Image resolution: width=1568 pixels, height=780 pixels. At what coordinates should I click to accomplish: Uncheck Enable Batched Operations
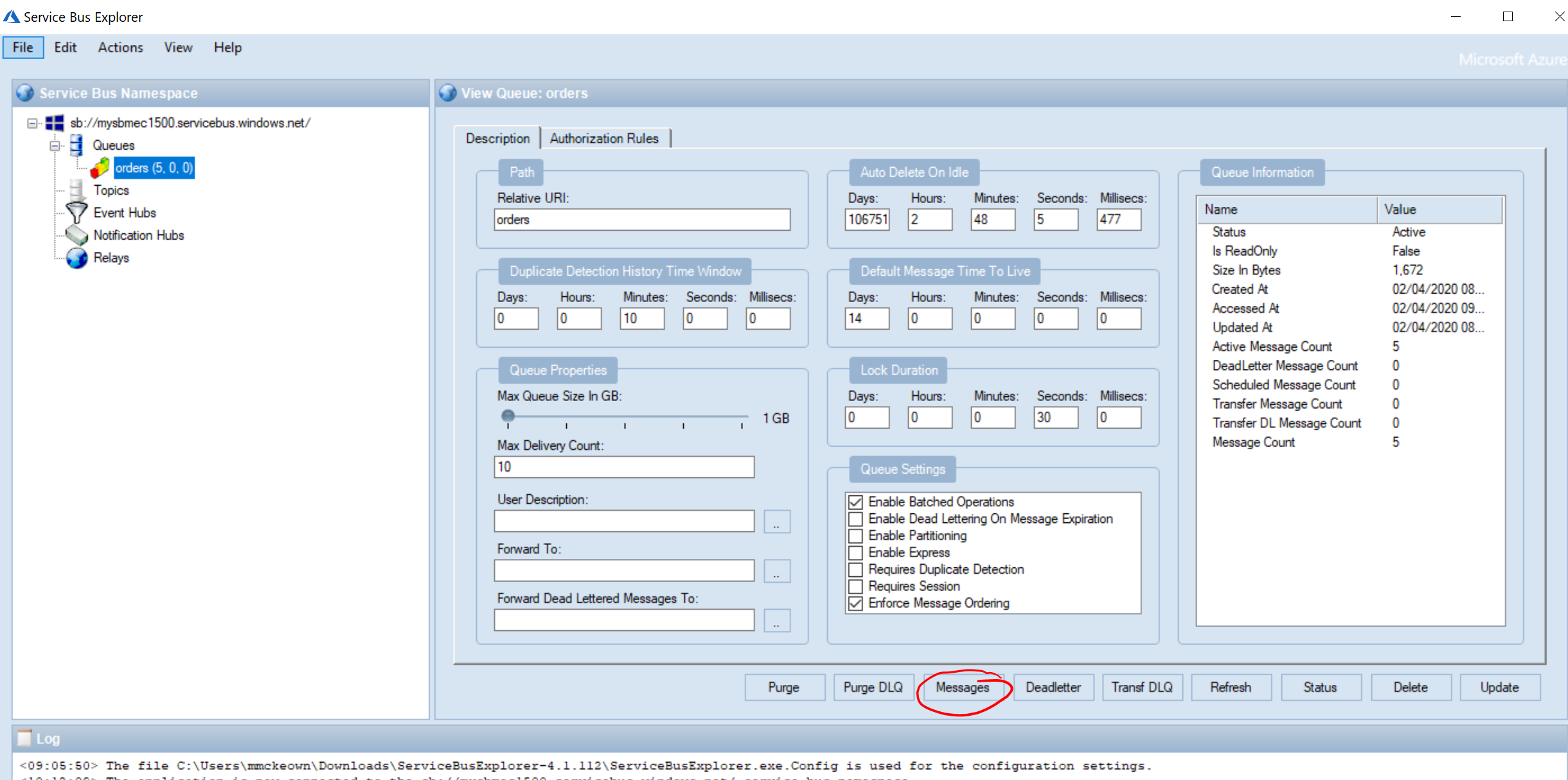pyautogui.click(x=855, y=502)
